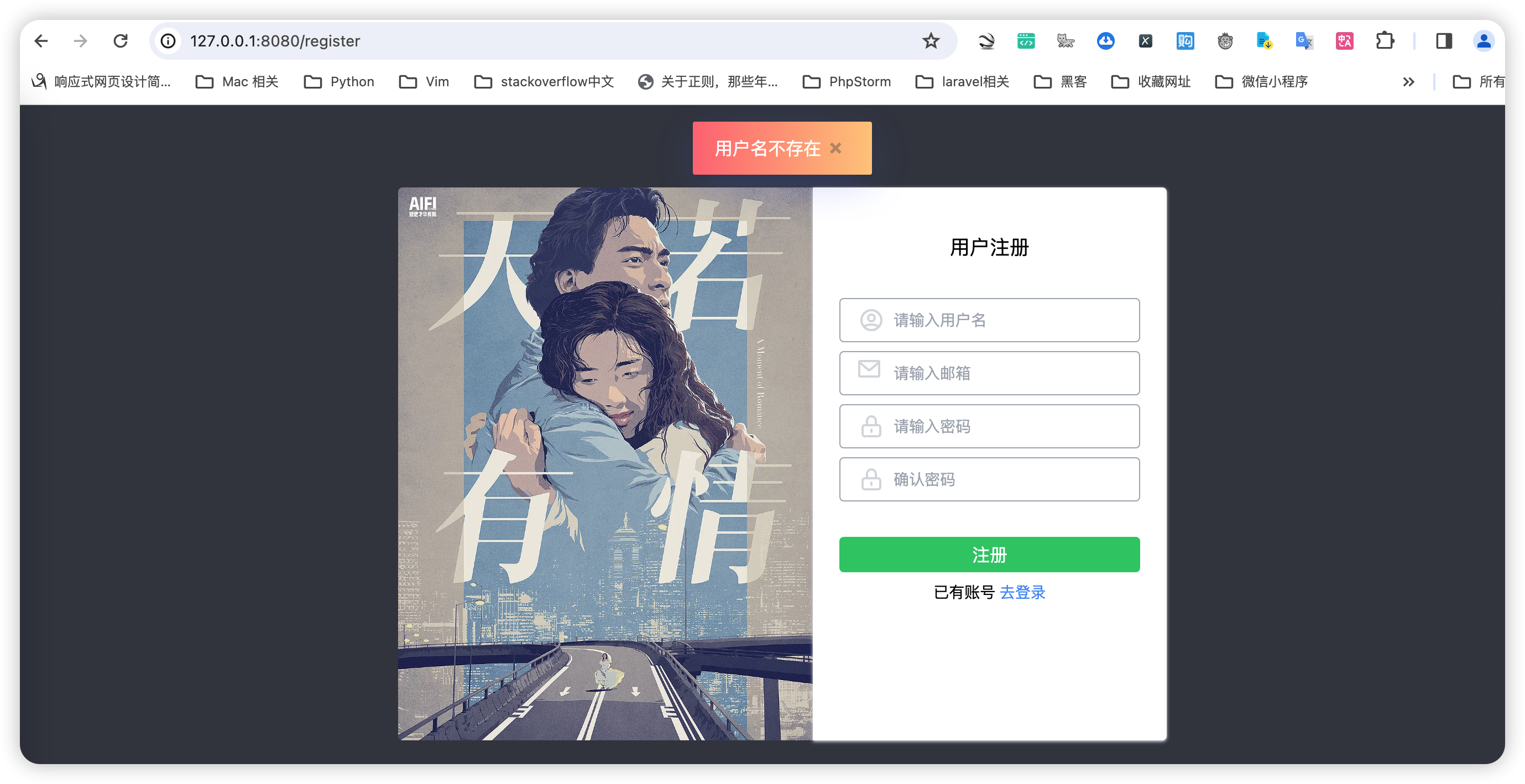Screen dimensions: 1525x784
Task: Click the 请输入用户名 username field
Action: coord(989,320)
